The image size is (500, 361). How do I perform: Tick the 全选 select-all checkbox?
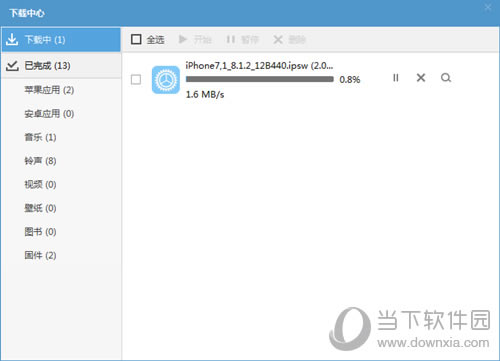coord(136,39)
